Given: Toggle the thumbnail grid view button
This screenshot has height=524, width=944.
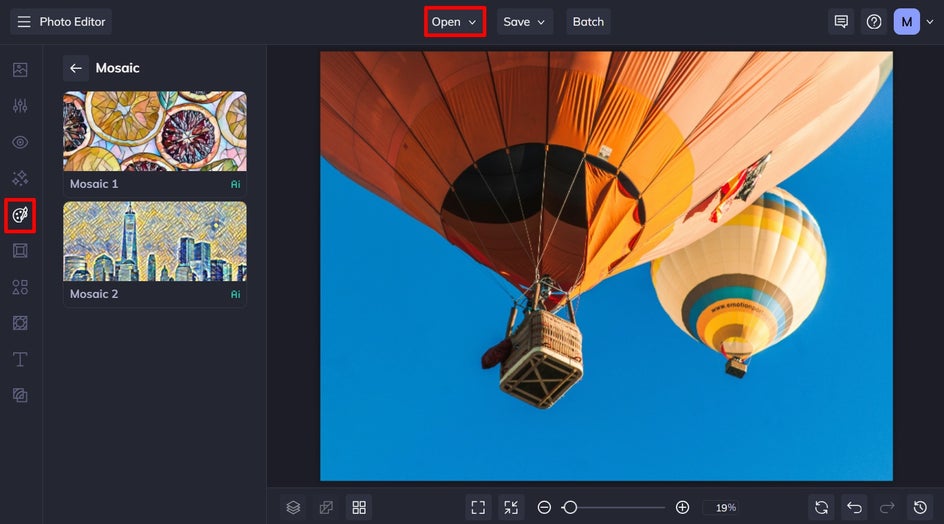Looking at the screenshot, I should (359, 508).
